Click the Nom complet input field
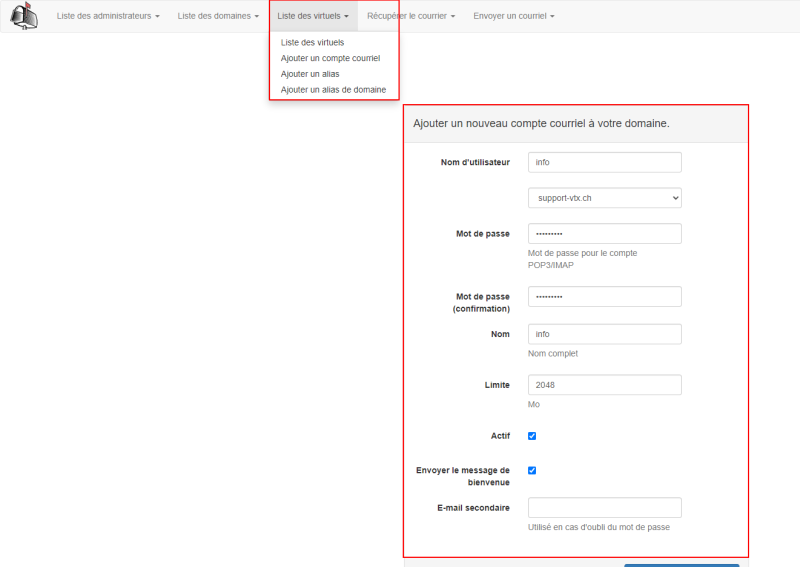 click(605, 334)
